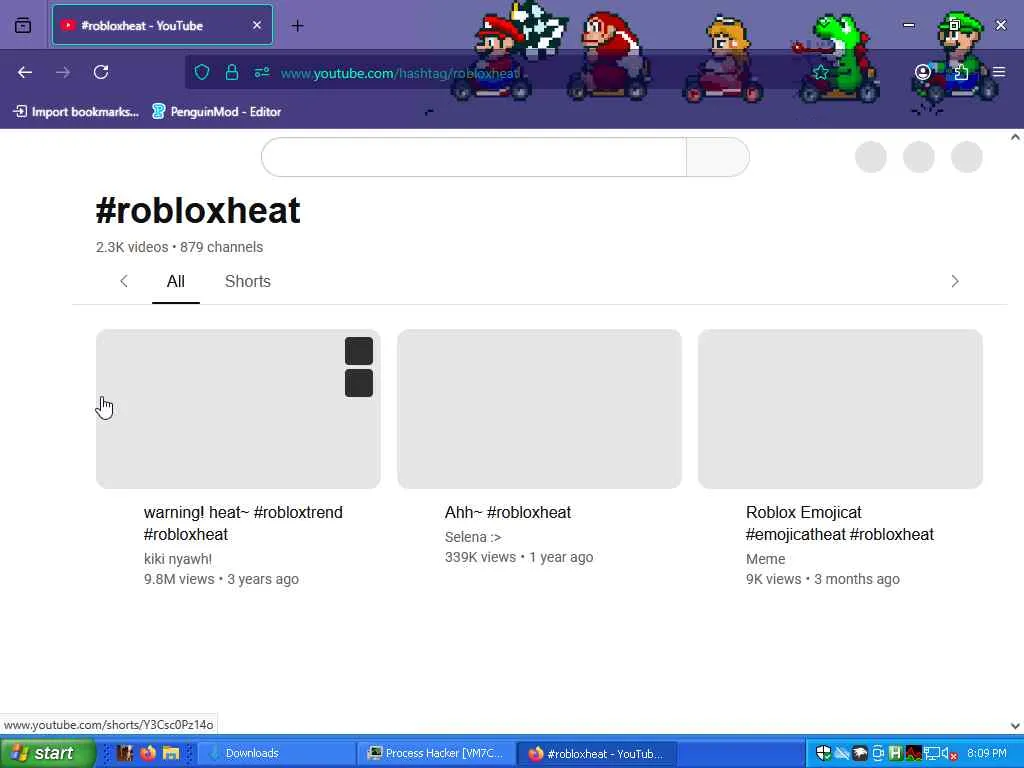Viewport: 1024px width, 768px height.
Task: Open site permissions icon in address bar
Action: point(262,72)
